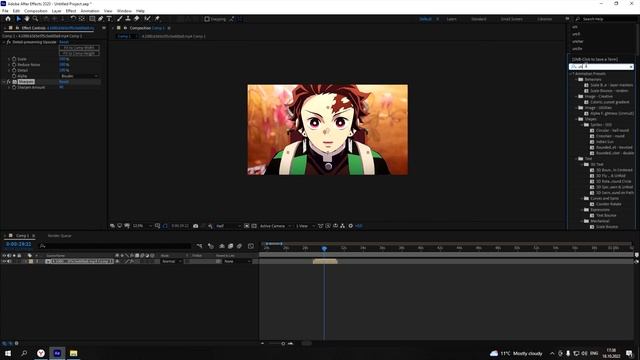Click the Toggle Transparency Grid icon

click(x=254, y=226)
